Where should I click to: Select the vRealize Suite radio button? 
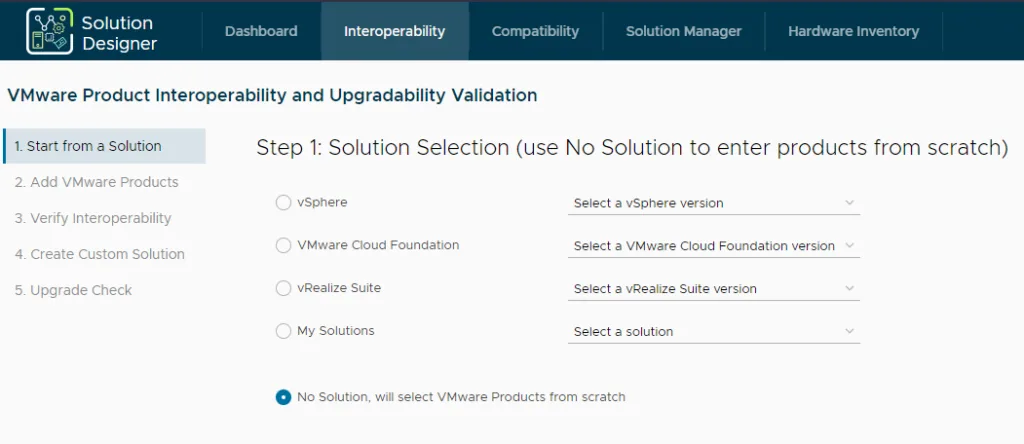point(283,289)
